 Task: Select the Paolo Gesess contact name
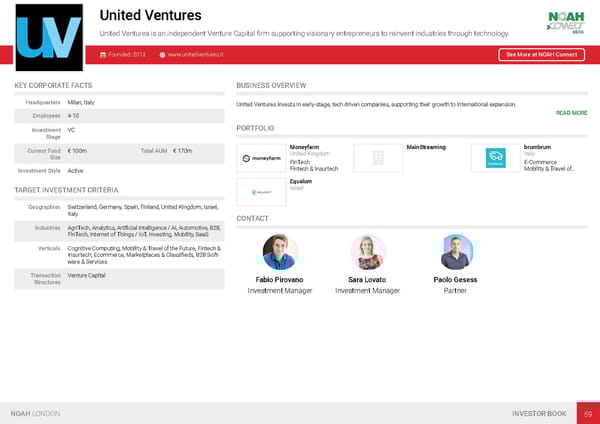(455, 279)
